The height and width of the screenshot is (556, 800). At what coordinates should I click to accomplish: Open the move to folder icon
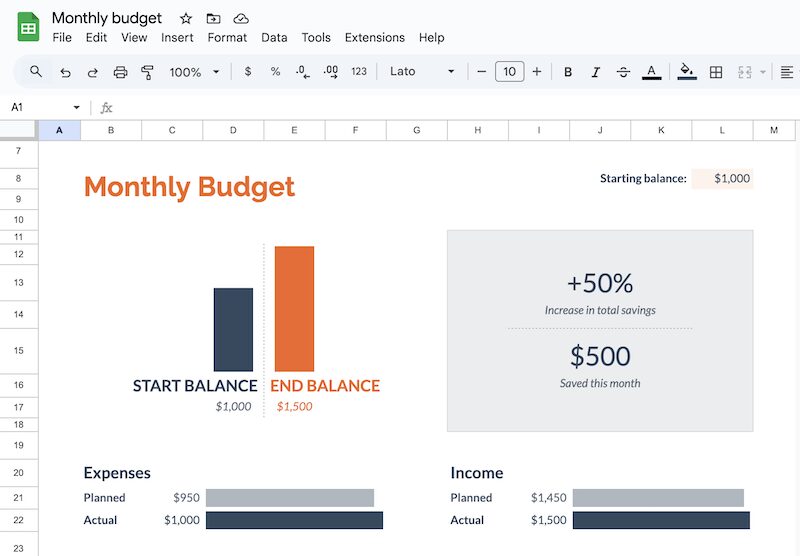[x=213, y=19]
